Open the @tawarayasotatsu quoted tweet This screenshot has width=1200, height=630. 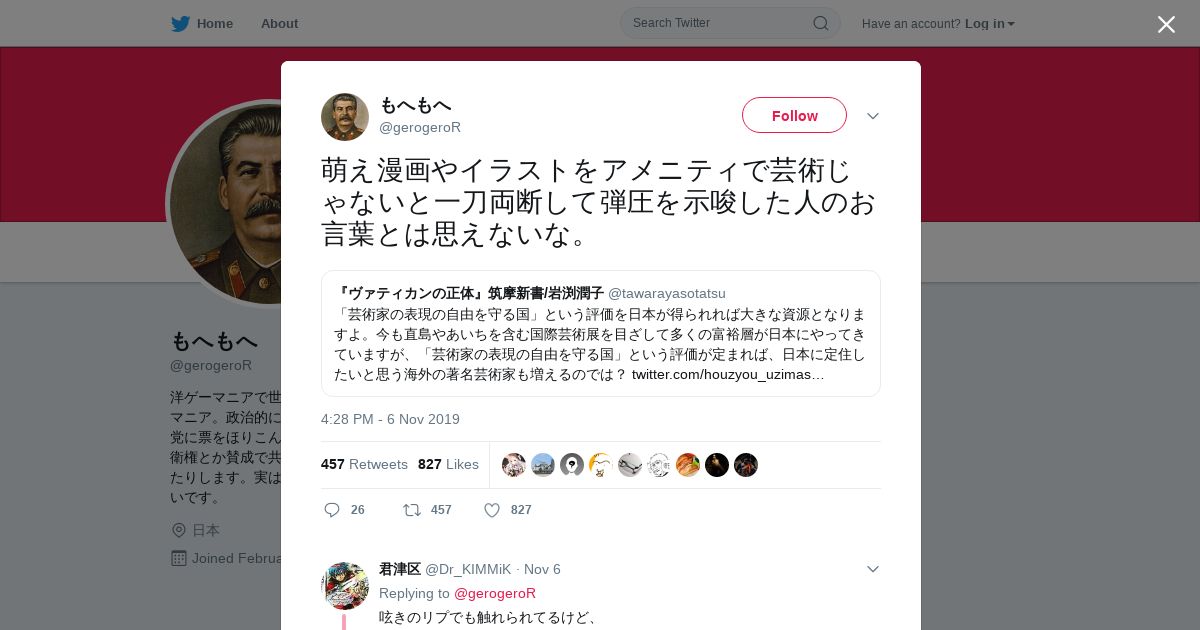pos(601,333)
